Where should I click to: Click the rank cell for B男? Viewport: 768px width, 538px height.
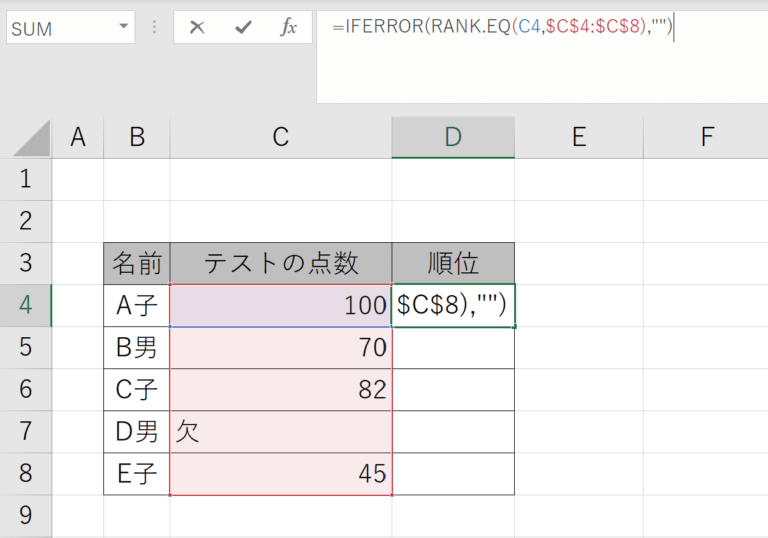(453, 347)
